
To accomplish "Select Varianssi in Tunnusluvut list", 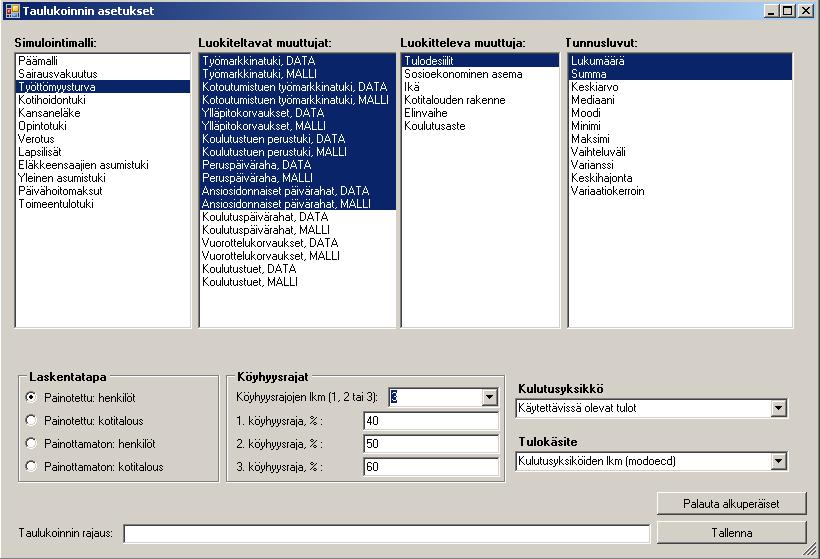I will [x=680, y=165].
